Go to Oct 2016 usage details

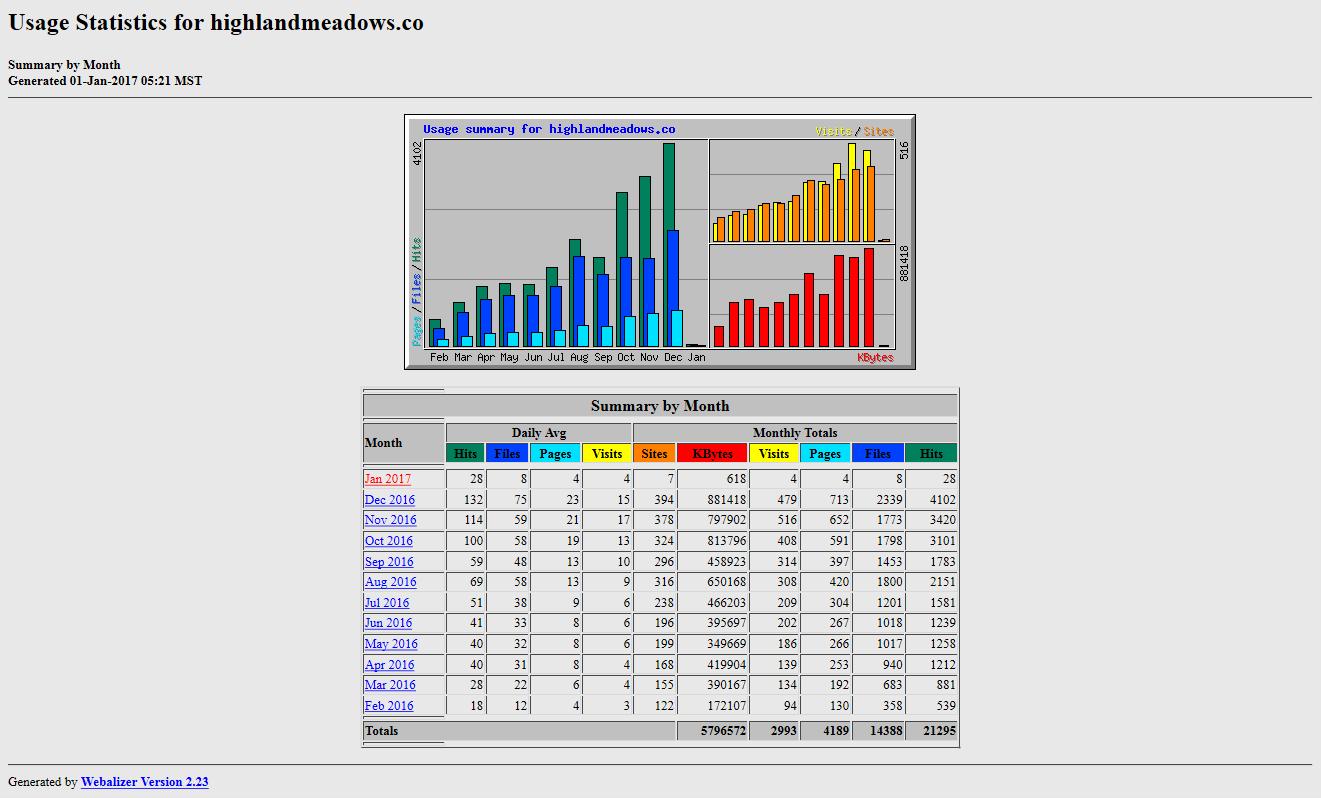[388, 541]
